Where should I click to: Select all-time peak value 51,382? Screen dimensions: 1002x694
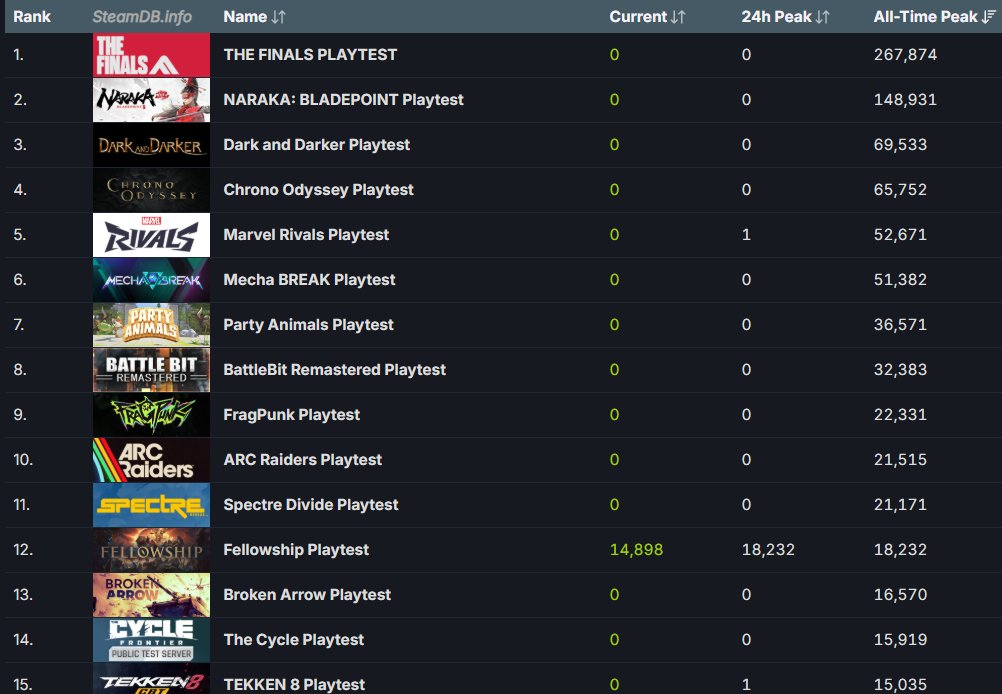click(900, 280)
